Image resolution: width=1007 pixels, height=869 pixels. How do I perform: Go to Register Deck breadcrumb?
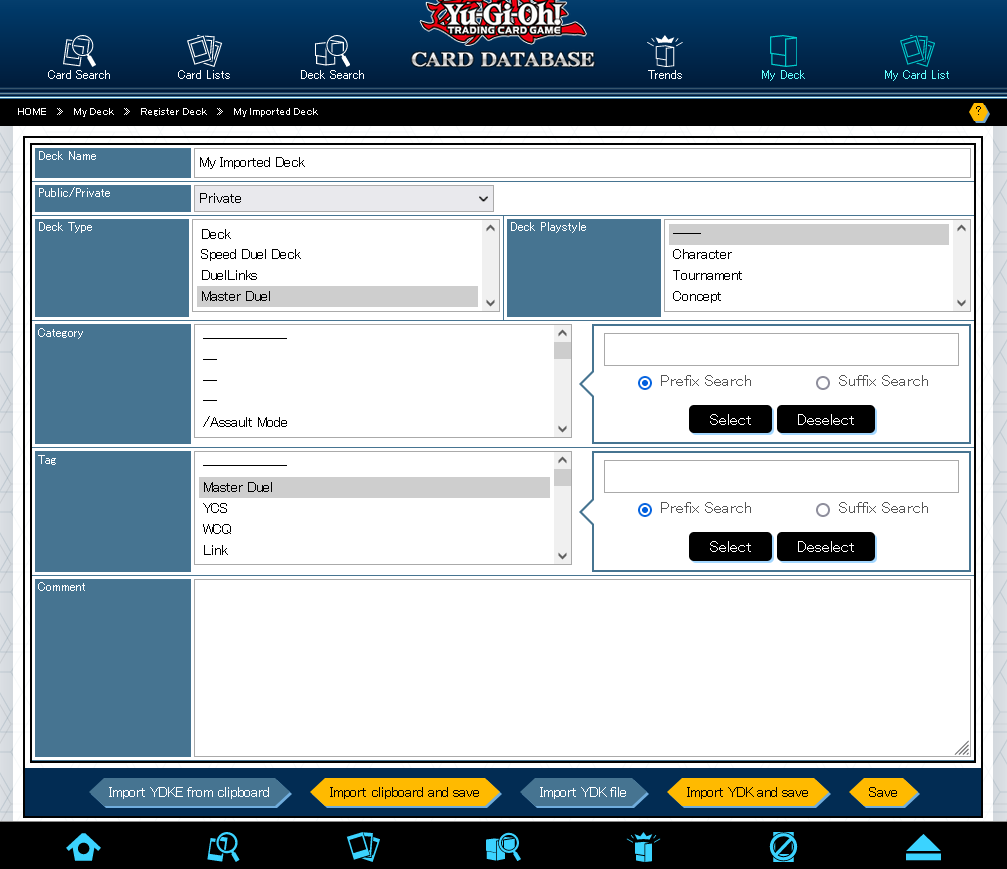pyautogui.click(x=173, y=112)
